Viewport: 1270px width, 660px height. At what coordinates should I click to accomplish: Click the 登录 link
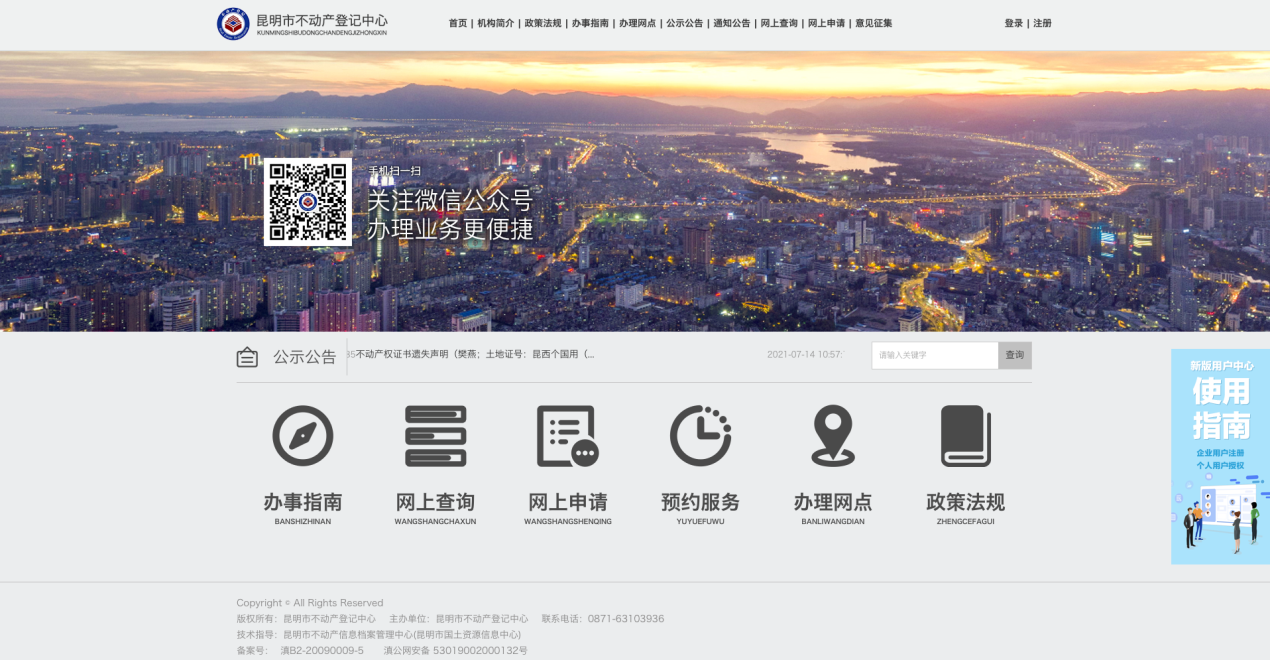[x=1013, y=23]
